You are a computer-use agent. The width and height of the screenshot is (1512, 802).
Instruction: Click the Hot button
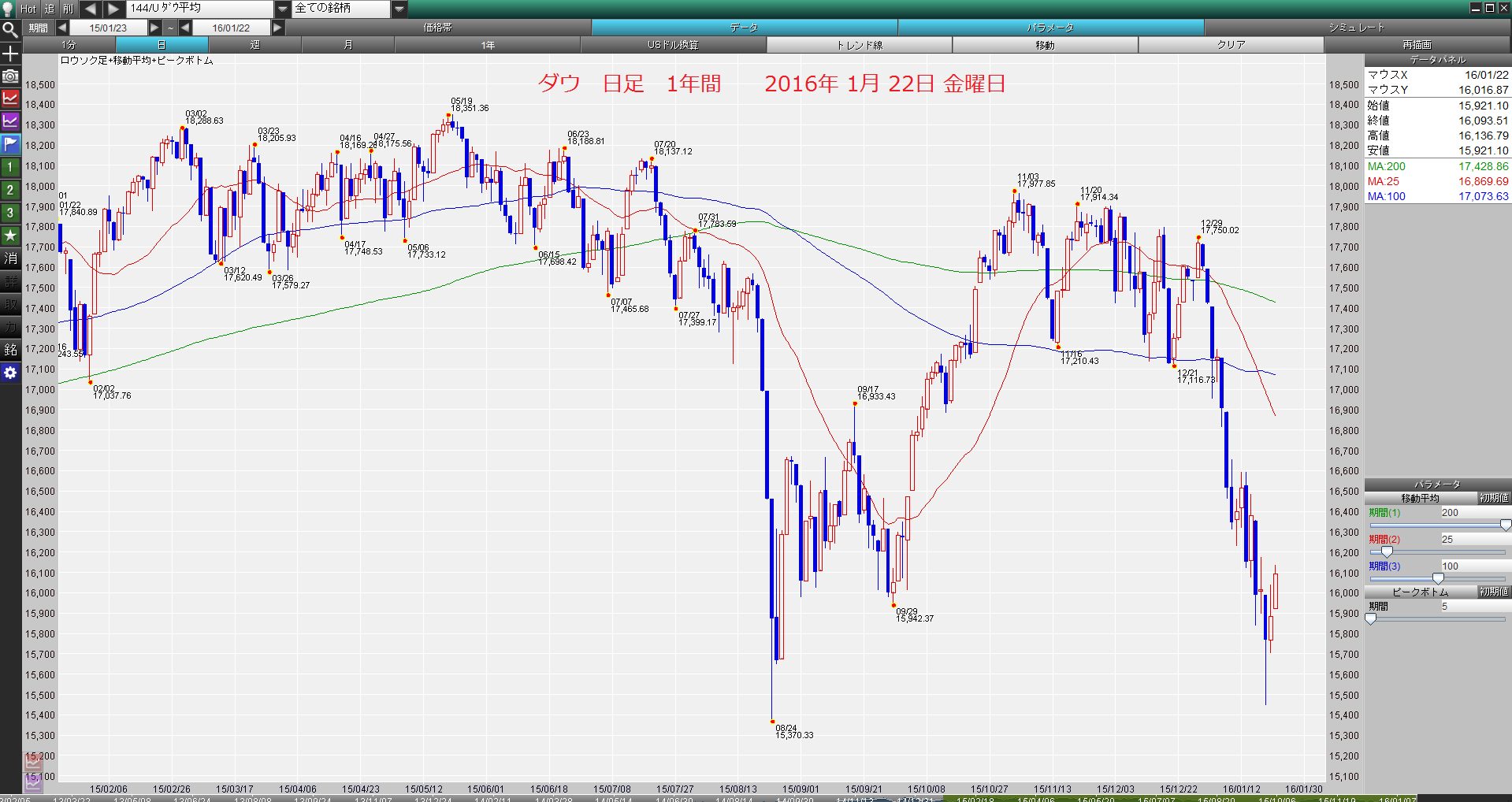28,9
